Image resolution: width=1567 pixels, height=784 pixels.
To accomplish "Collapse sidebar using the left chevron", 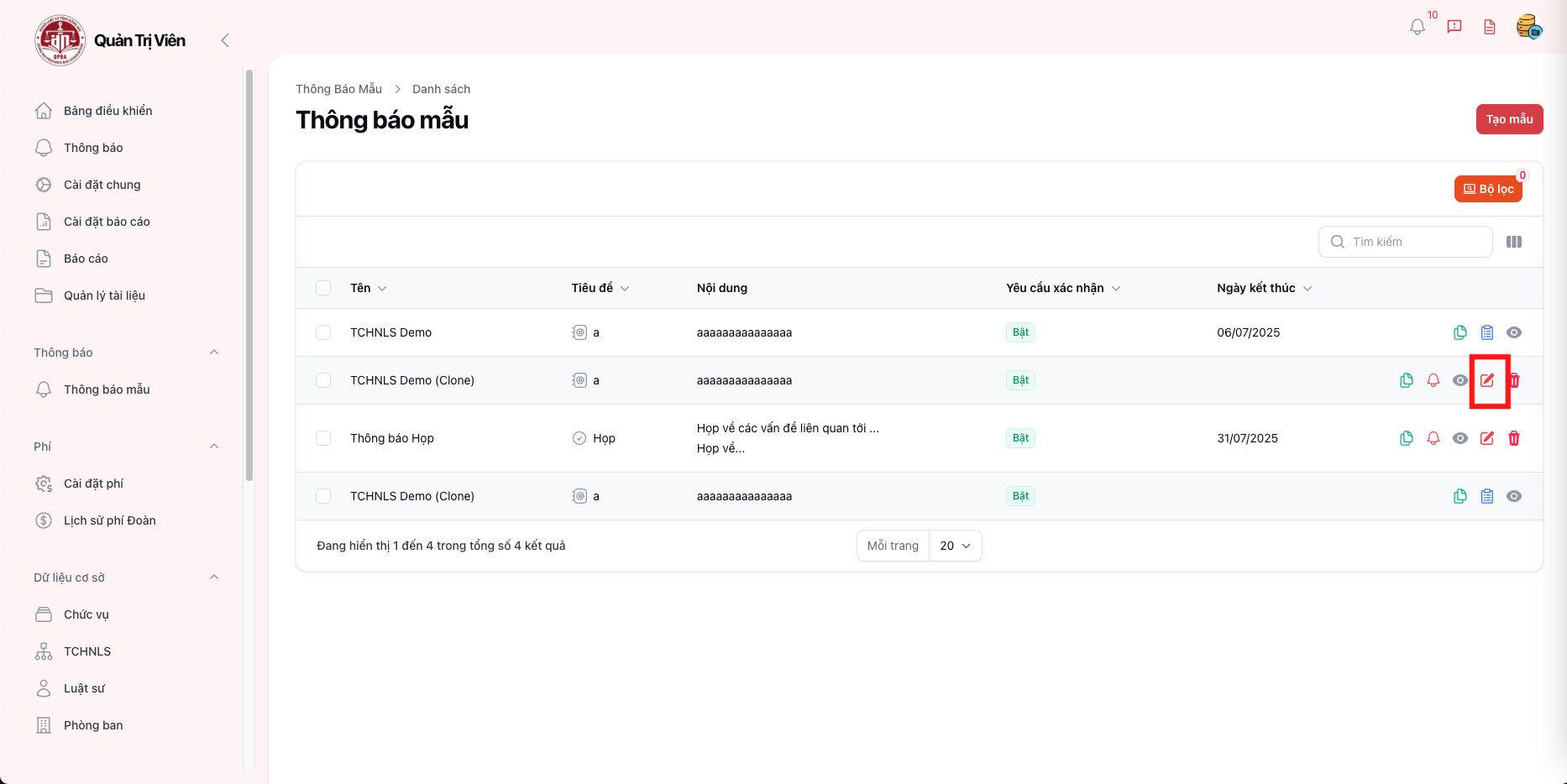I will 224,40.
